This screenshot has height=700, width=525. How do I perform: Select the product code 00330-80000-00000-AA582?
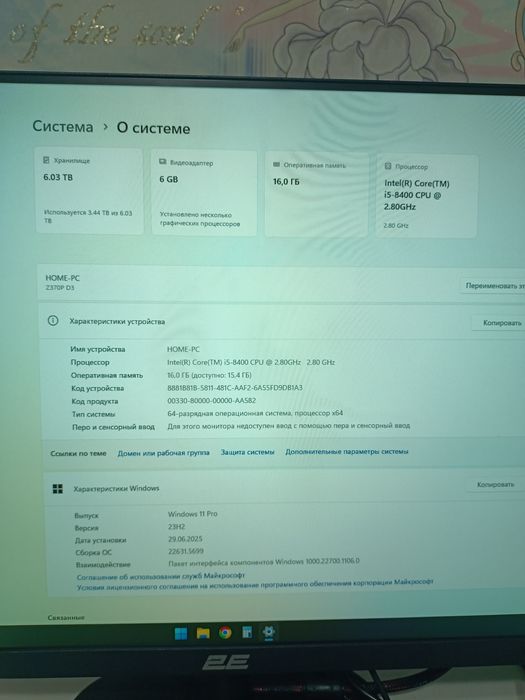(212, 400)
